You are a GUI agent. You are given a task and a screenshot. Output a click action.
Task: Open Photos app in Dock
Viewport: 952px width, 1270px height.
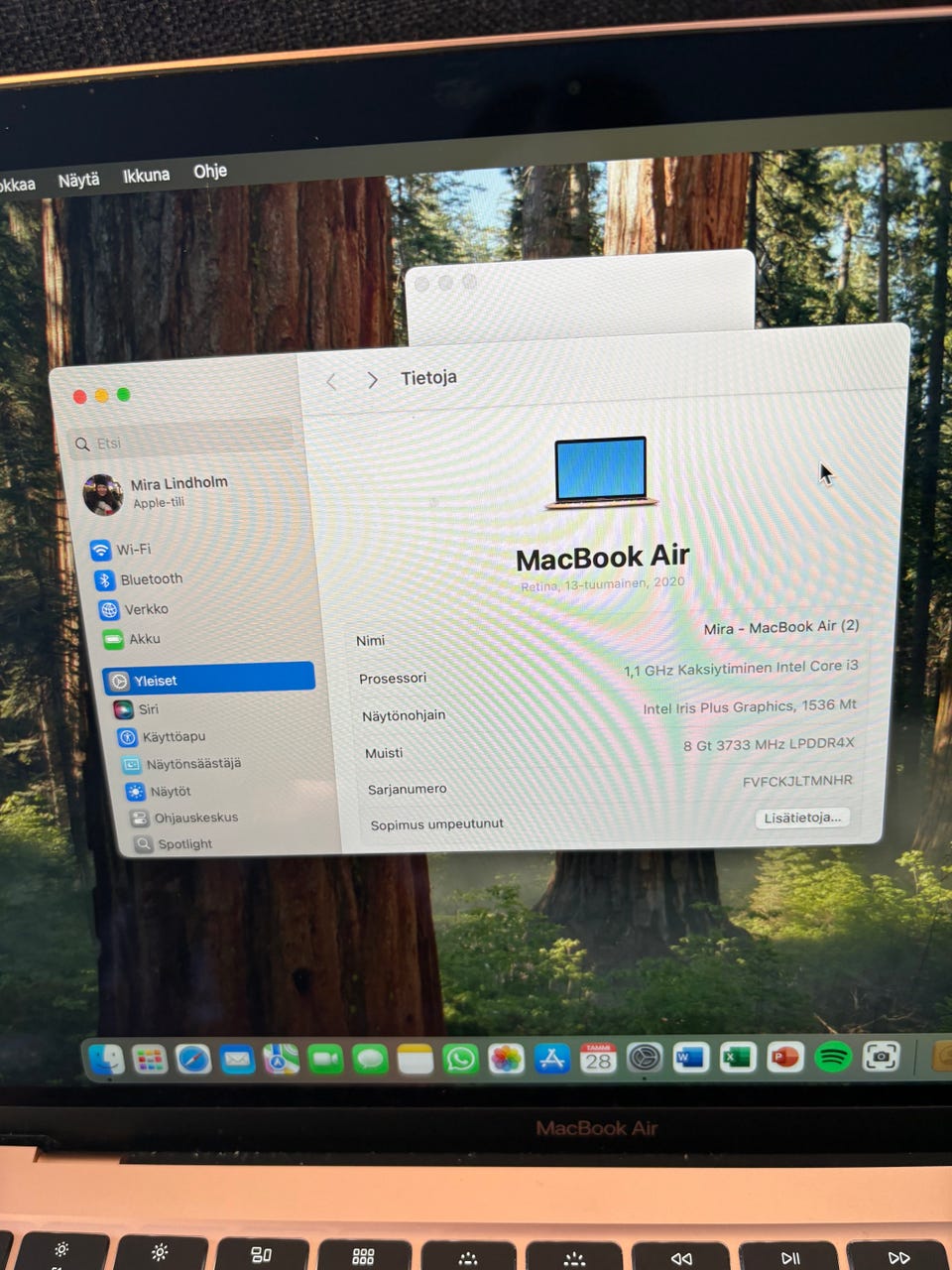click(506, 1059)
